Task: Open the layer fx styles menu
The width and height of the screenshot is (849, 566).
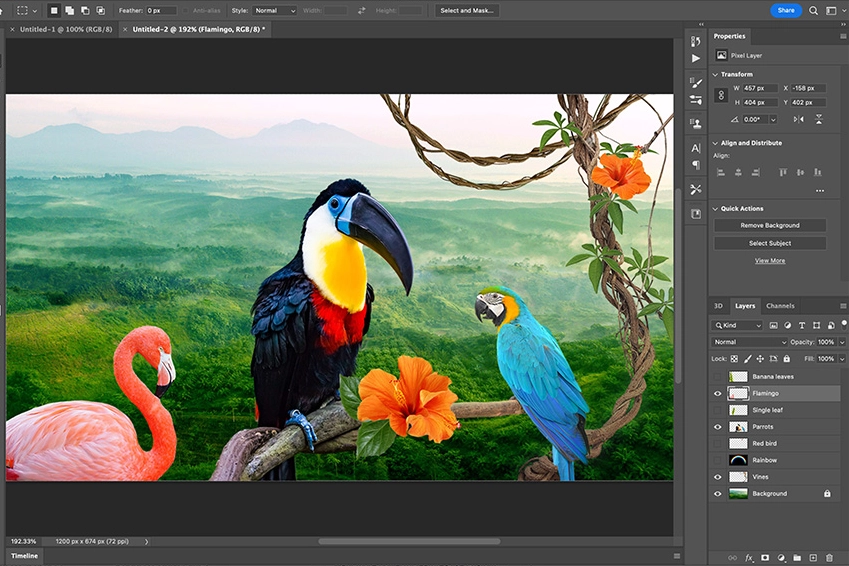Action: [749, 557]
